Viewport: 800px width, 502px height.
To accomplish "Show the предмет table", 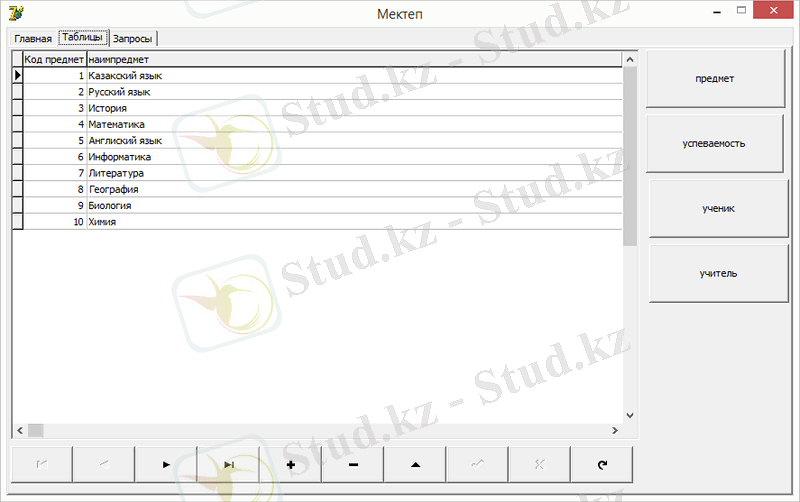I will pyautogui.click(x=715, y=79).
